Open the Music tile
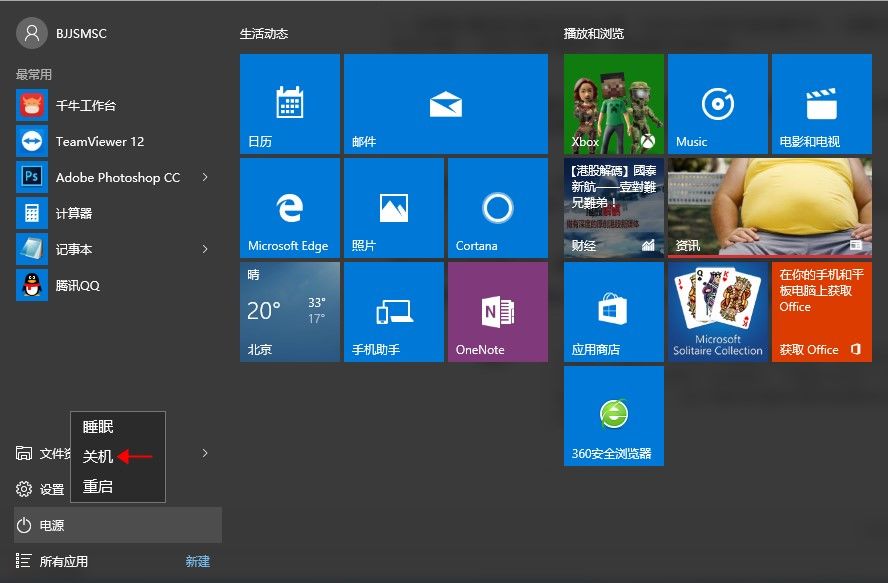The width and height of the screenshot is (888, 583). click(x=718, y=104)
